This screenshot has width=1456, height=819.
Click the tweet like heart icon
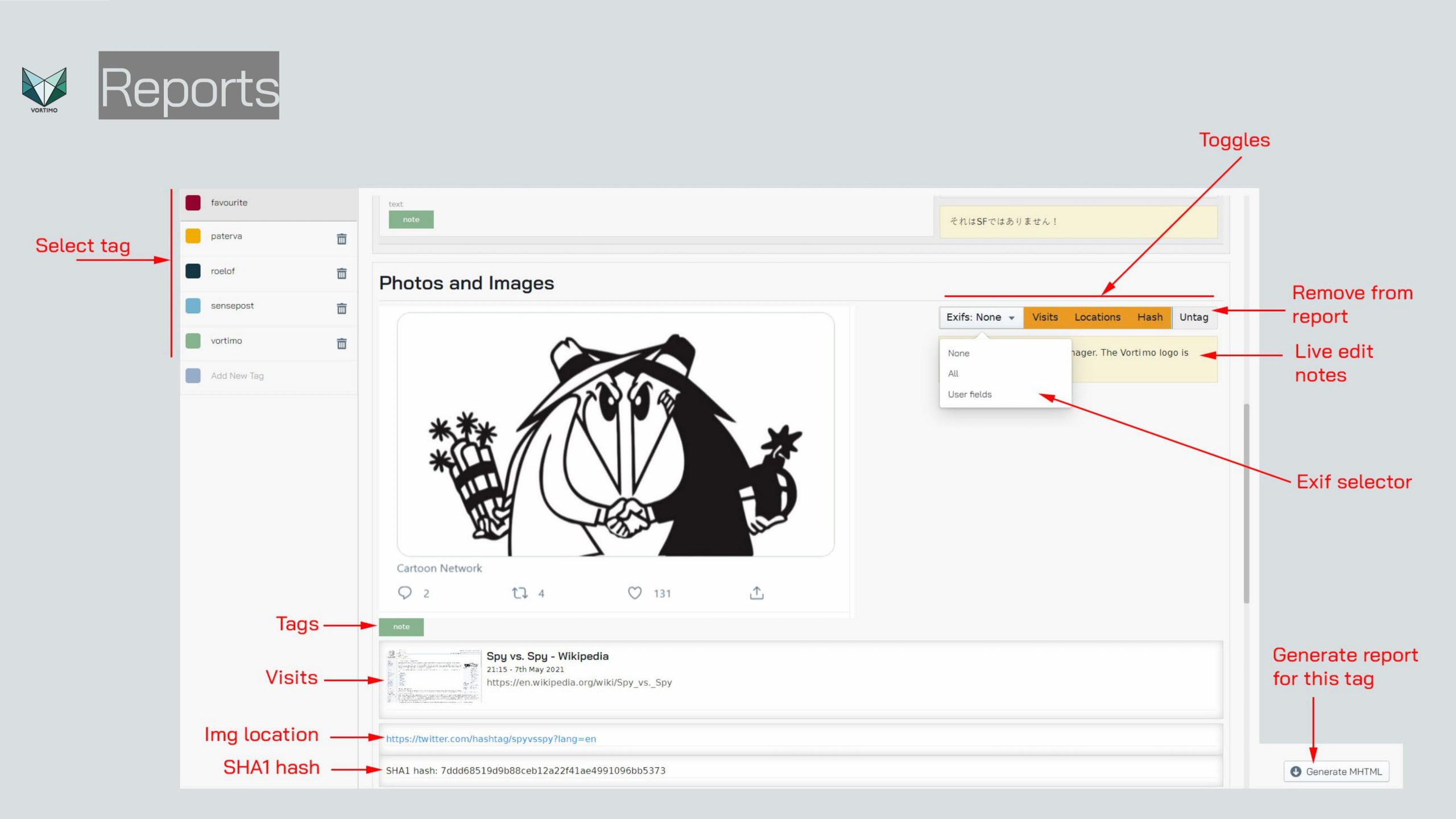coord(635,593)
